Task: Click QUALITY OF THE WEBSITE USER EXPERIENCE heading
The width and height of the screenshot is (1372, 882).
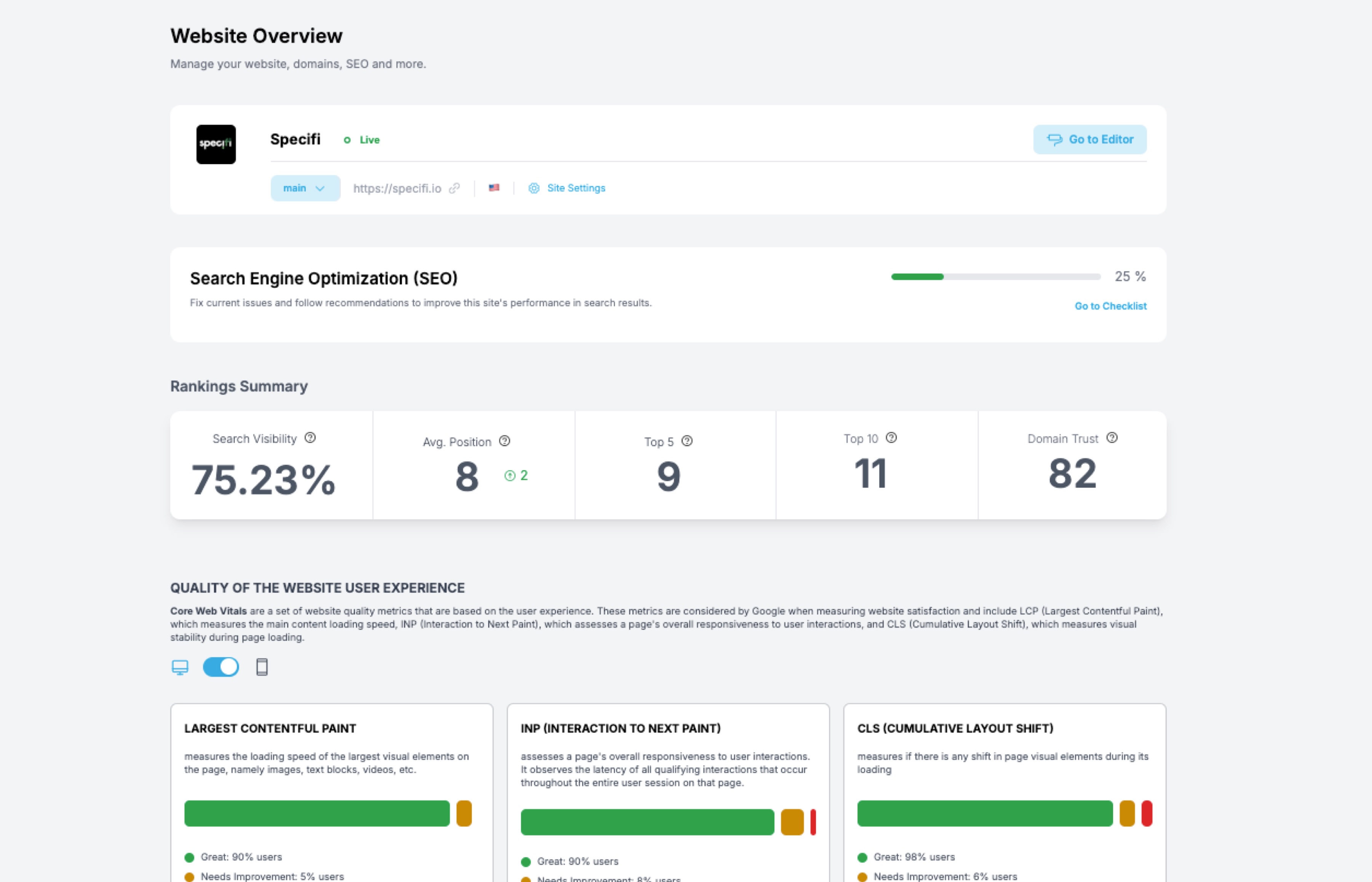Action: (x=317, y=588)
